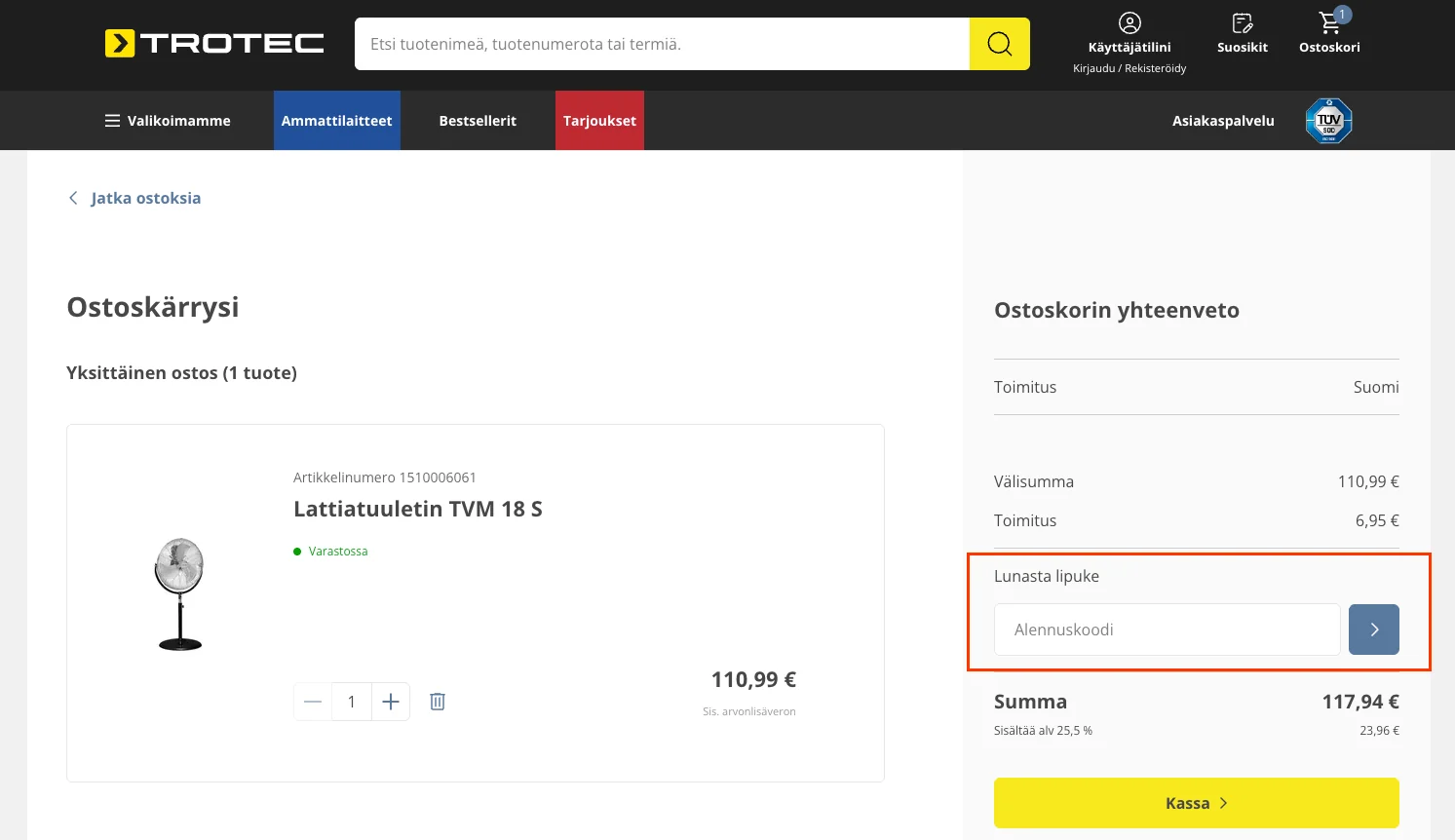Image resolution: width=1455 pixels, height=840 pixels.
Task: Click the floor fan product thumbnail
Action: pos(179,593)
